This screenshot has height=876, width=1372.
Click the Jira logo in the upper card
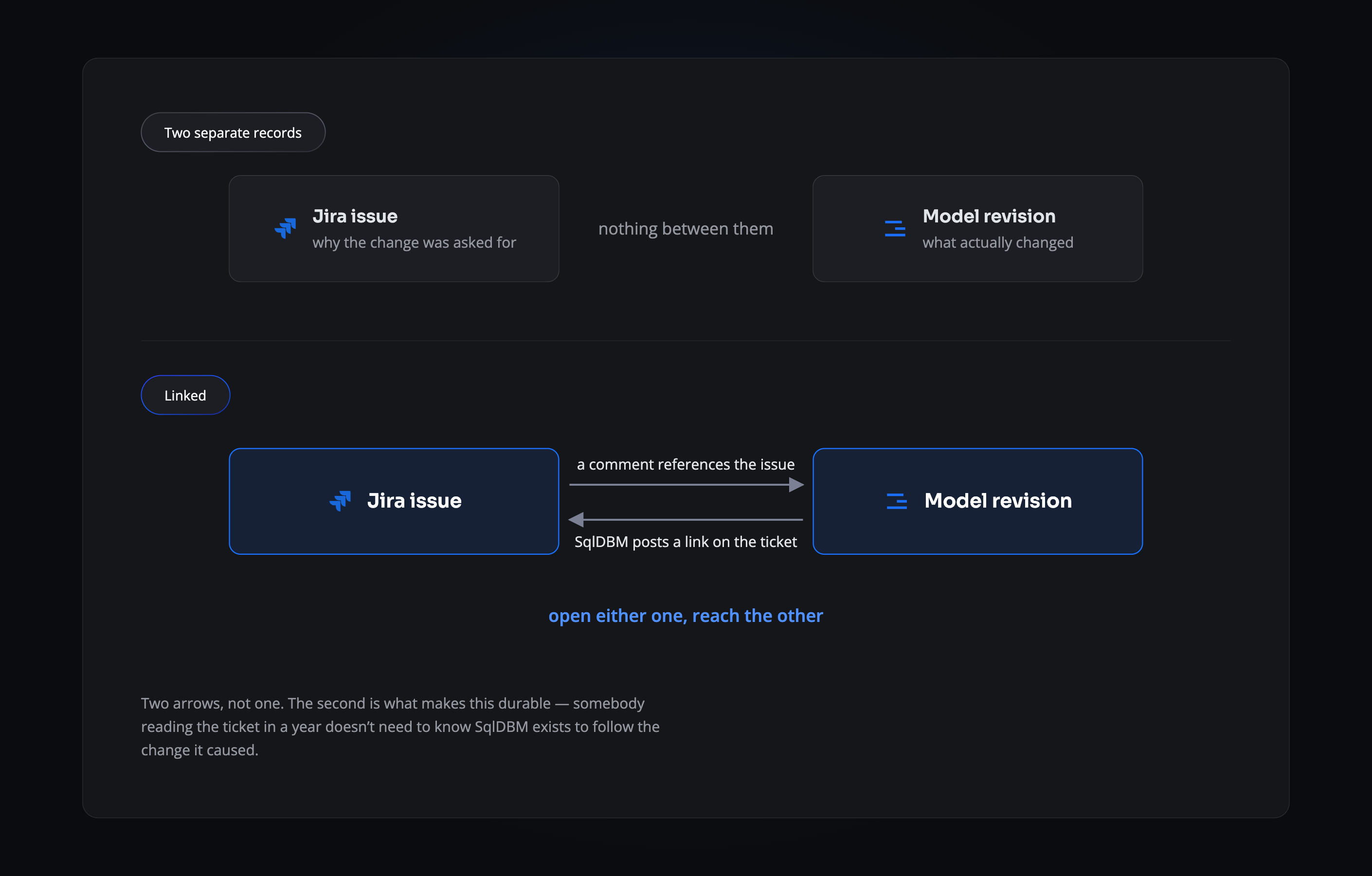tap(285, 229)
